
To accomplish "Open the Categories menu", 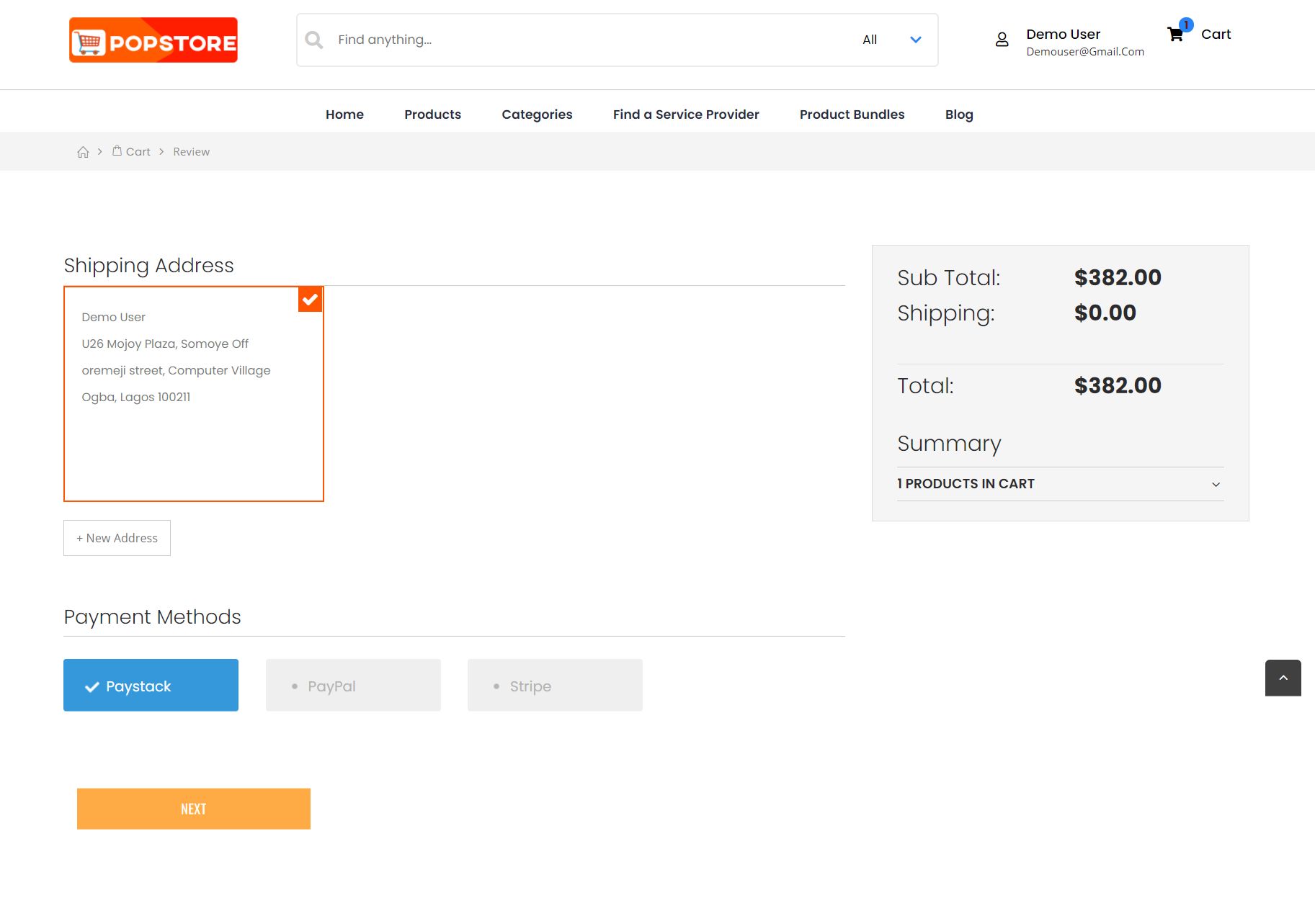I will (537, 115).
